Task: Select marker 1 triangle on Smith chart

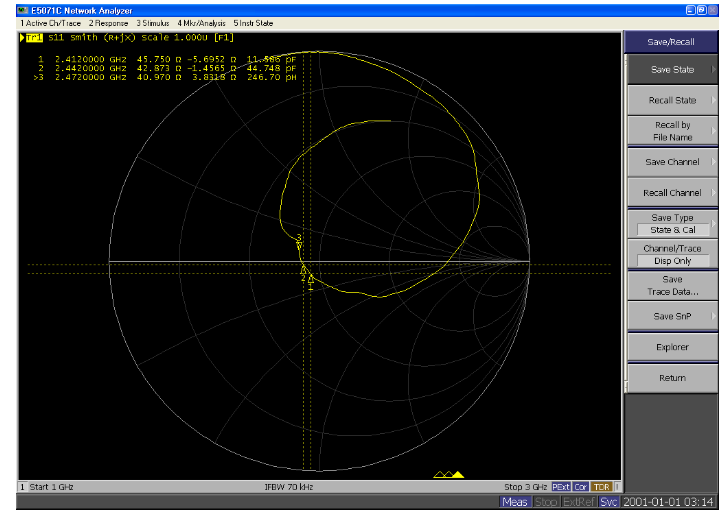Action: 311,279
